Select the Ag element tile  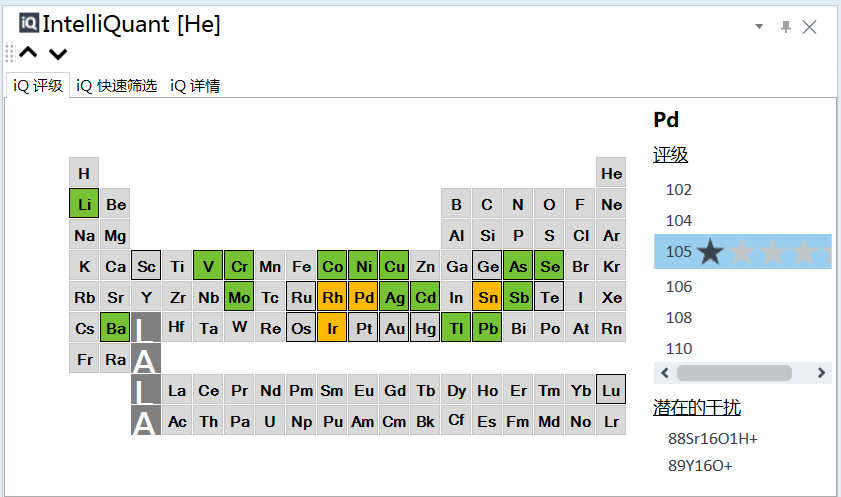coord(394,297)
